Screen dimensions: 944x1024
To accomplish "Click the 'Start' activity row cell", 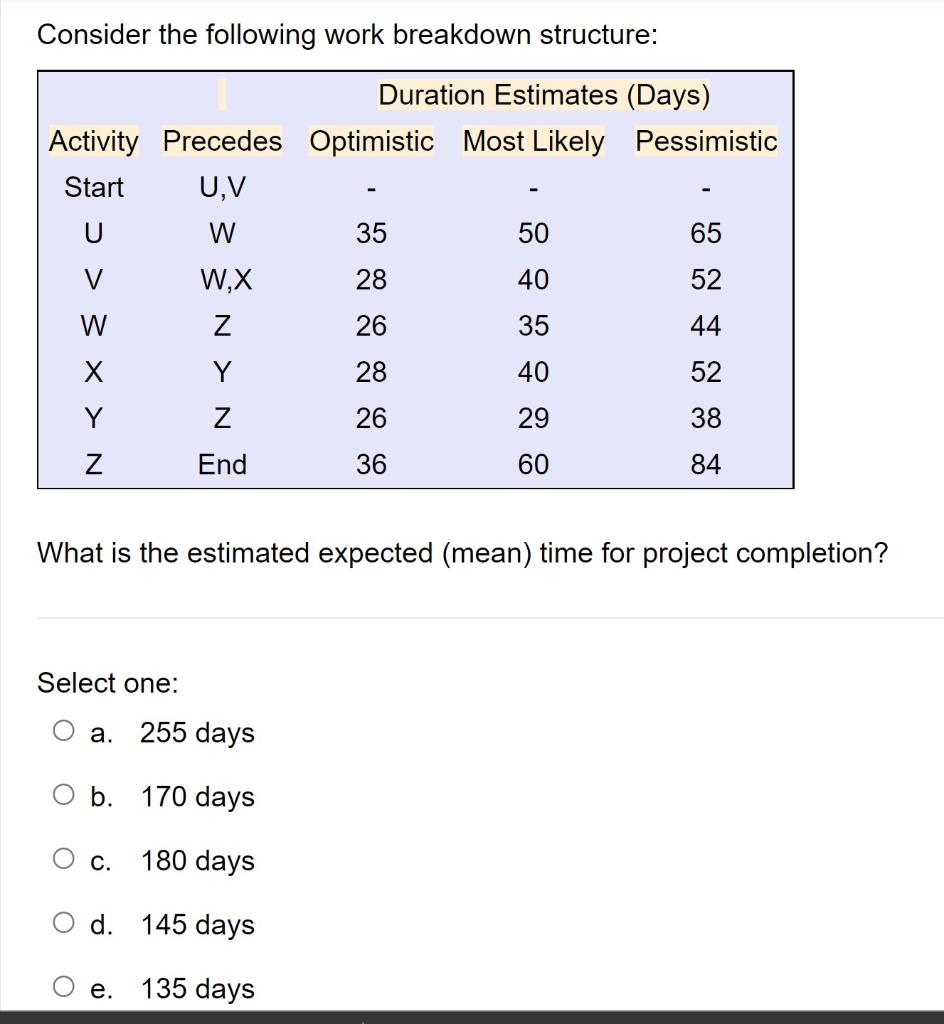I will 92,187.
